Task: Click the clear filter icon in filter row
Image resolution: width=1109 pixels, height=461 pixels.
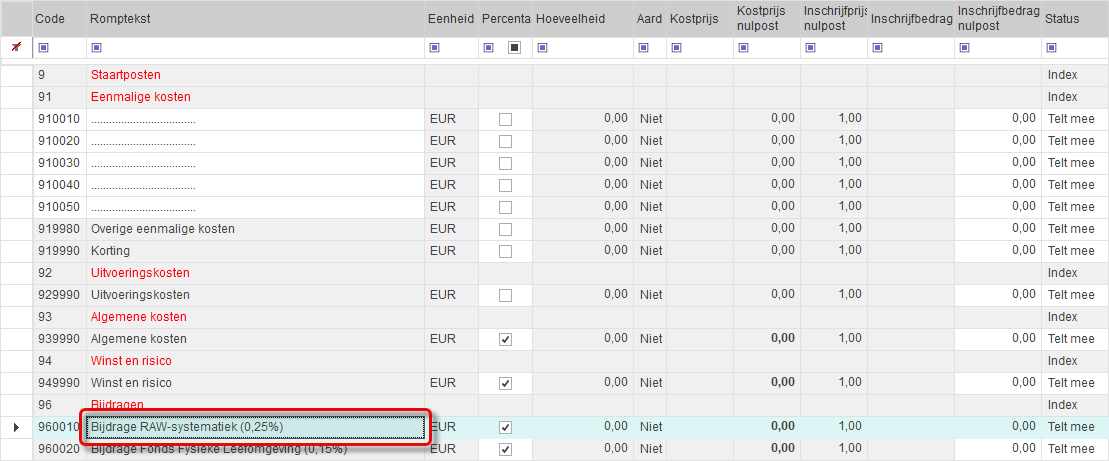Action: point(15,47)
